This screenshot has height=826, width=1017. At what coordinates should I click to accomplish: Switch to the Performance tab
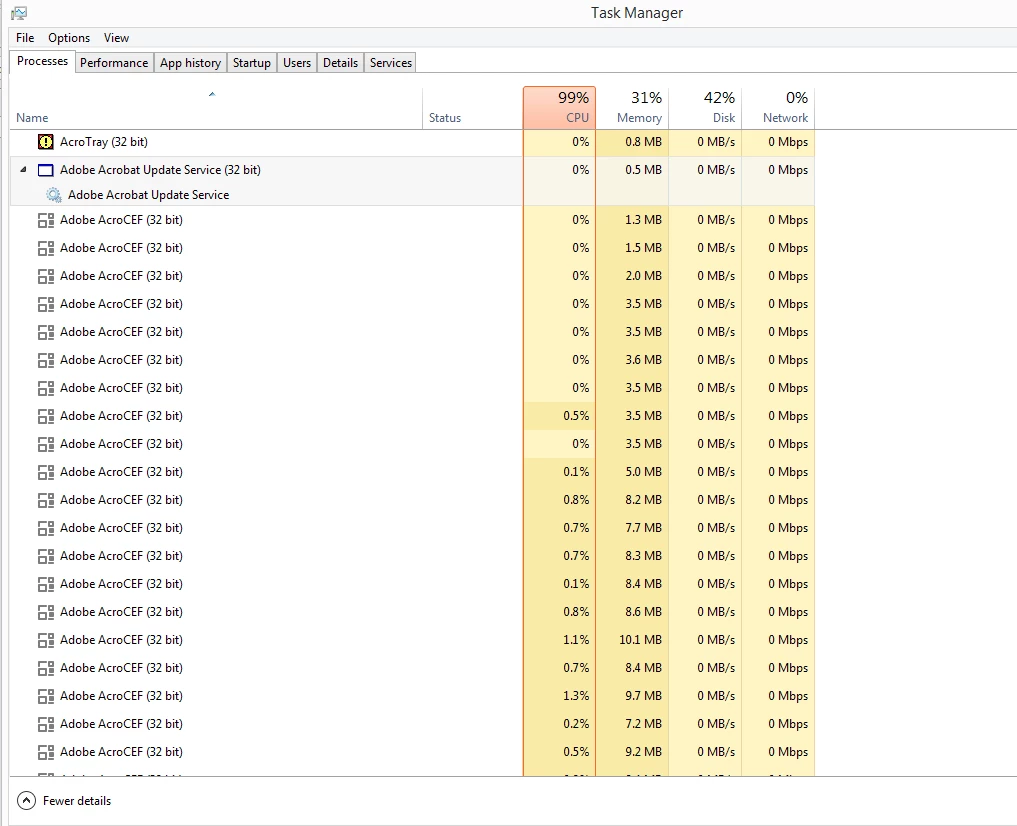114,63
